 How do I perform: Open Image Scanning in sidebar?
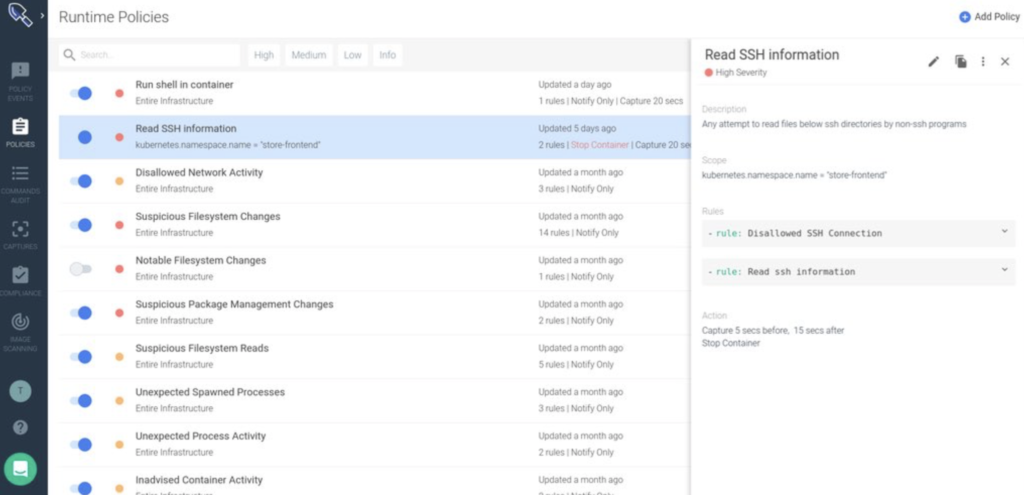click(x=20, y=328)
